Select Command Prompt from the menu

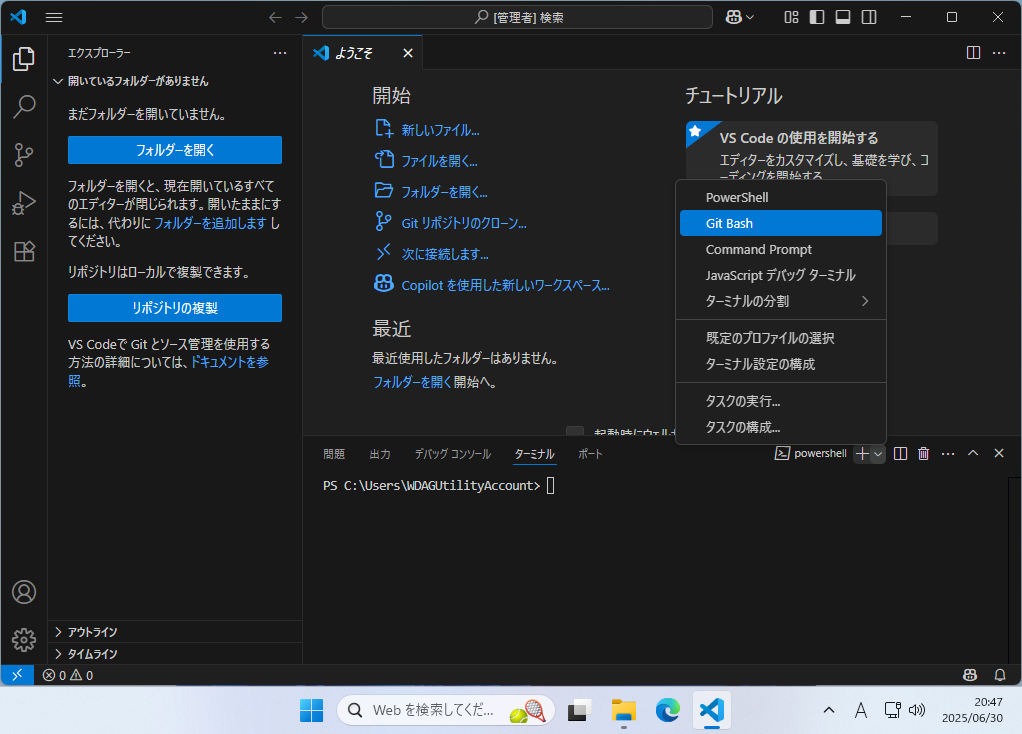pos(781,250)
